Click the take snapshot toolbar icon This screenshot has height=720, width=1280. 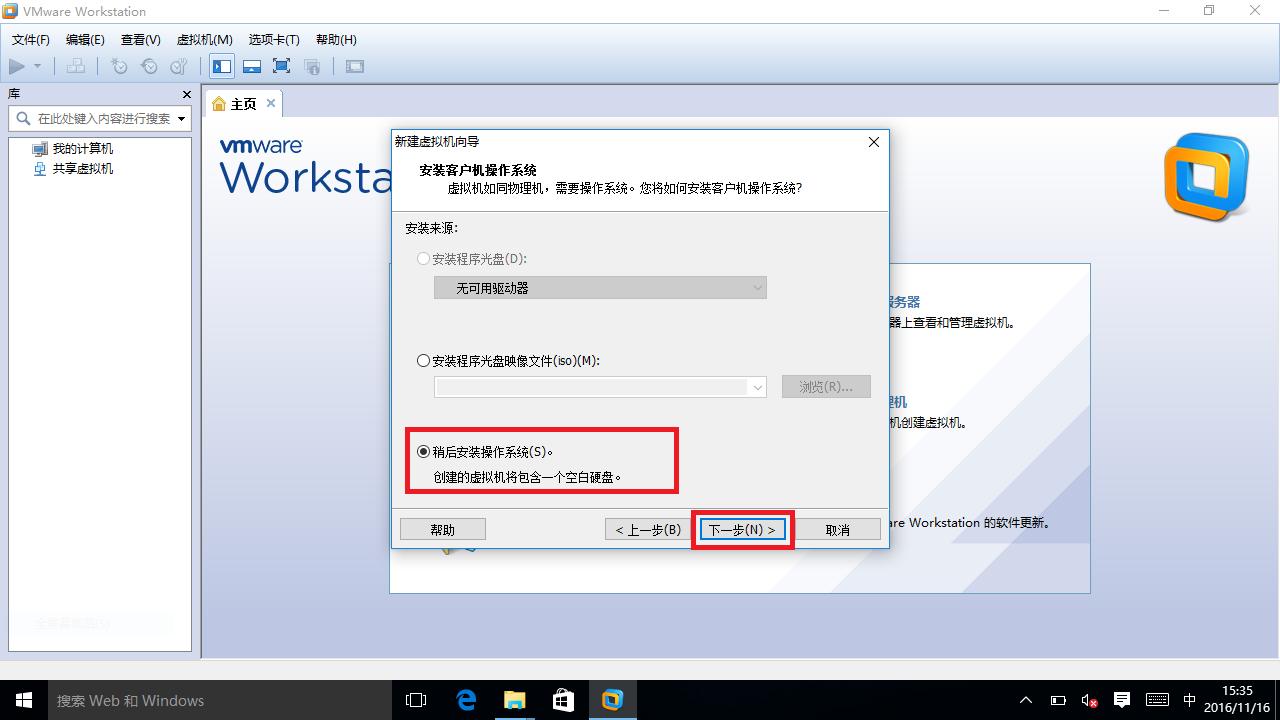(x=119, y=66)
